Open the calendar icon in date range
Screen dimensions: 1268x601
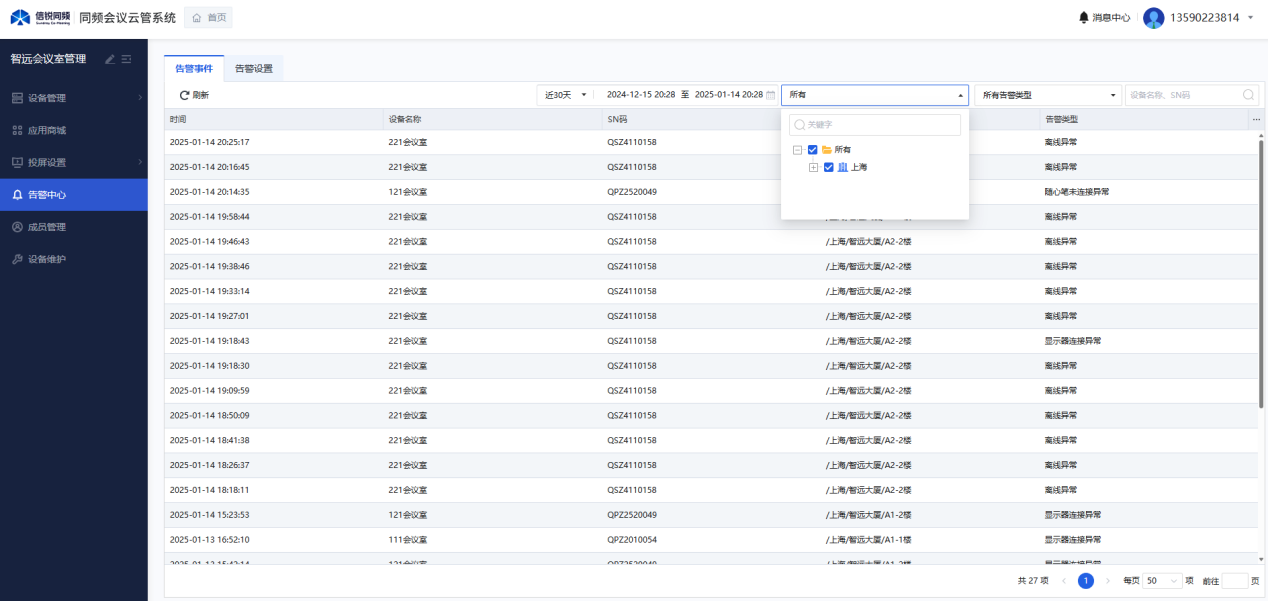click(x=771, y=95)
